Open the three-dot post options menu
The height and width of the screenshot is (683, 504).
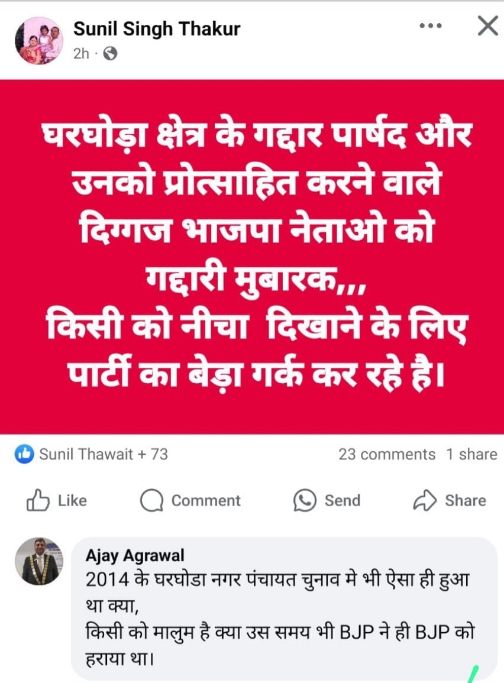(x=430, y=26)
